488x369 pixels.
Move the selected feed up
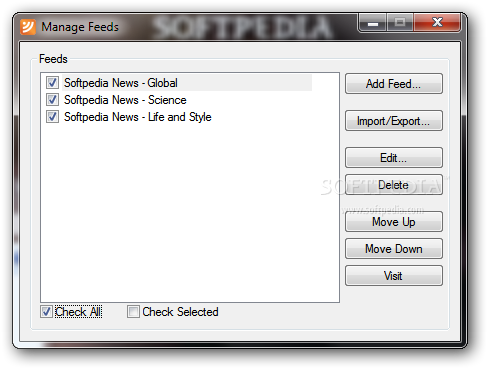(394, 222)
